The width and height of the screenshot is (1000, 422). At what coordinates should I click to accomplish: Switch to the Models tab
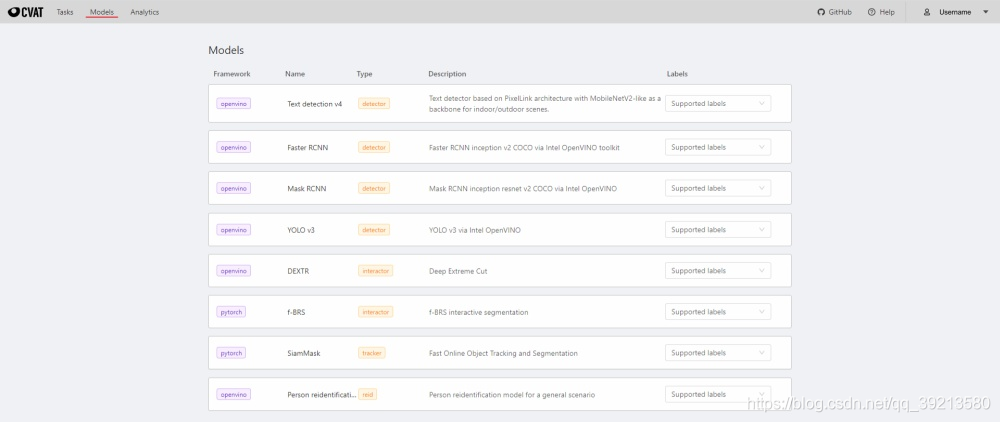click(102, 12)
